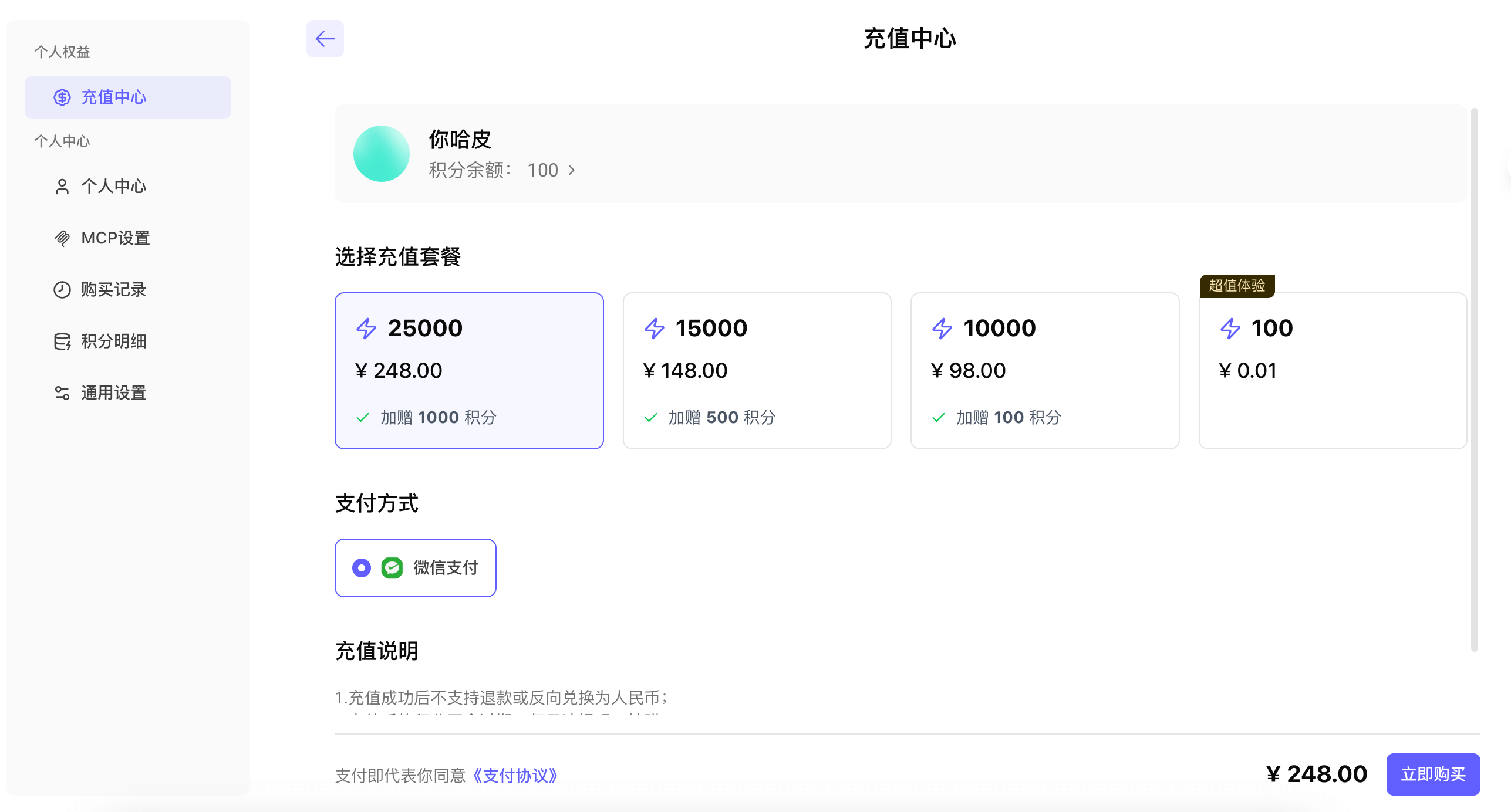Click the lightning icon on the 25000 package

point(366,329)
